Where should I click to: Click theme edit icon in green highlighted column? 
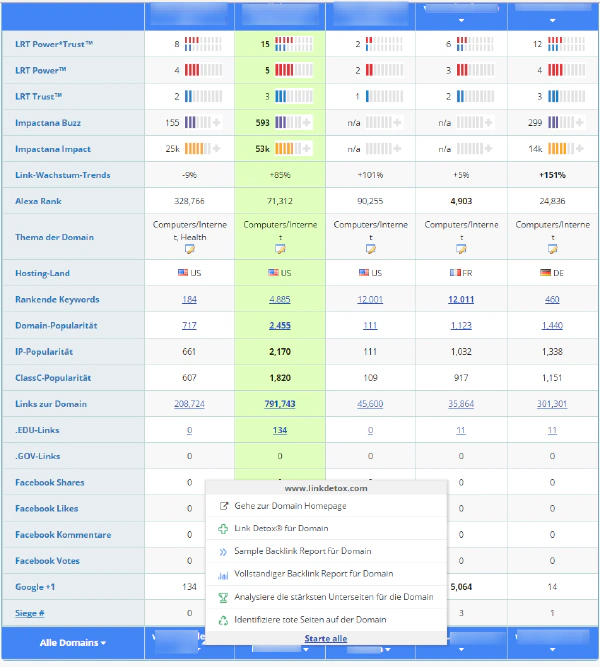coord(280,249)
